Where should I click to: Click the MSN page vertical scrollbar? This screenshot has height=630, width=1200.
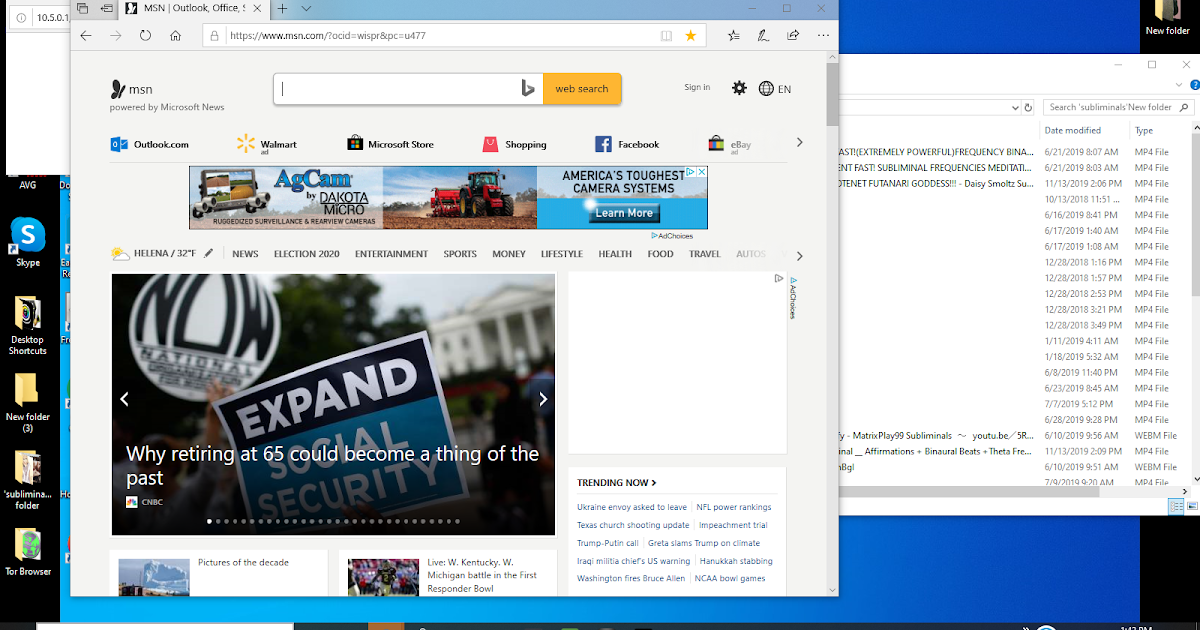point(832,325)
